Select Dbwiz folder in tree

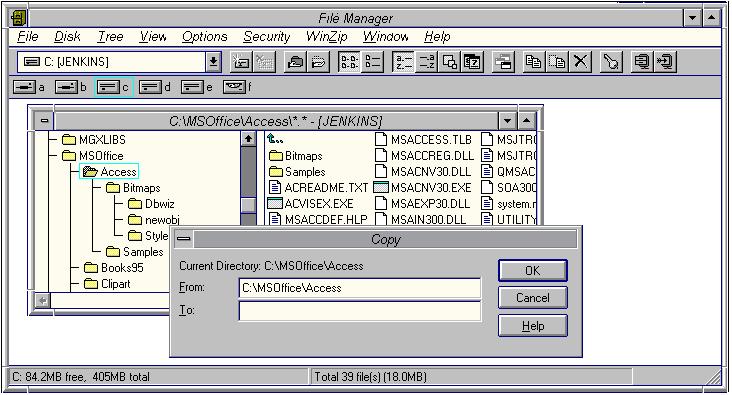coord(152,204)
